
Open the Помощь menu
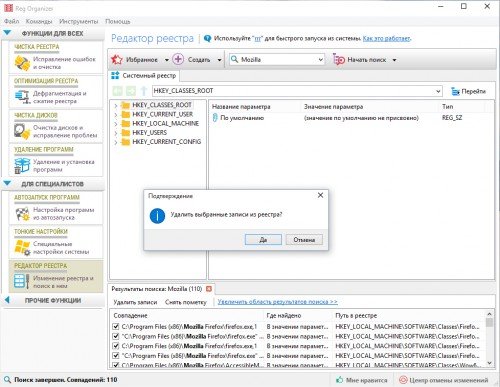click(118, 21)
